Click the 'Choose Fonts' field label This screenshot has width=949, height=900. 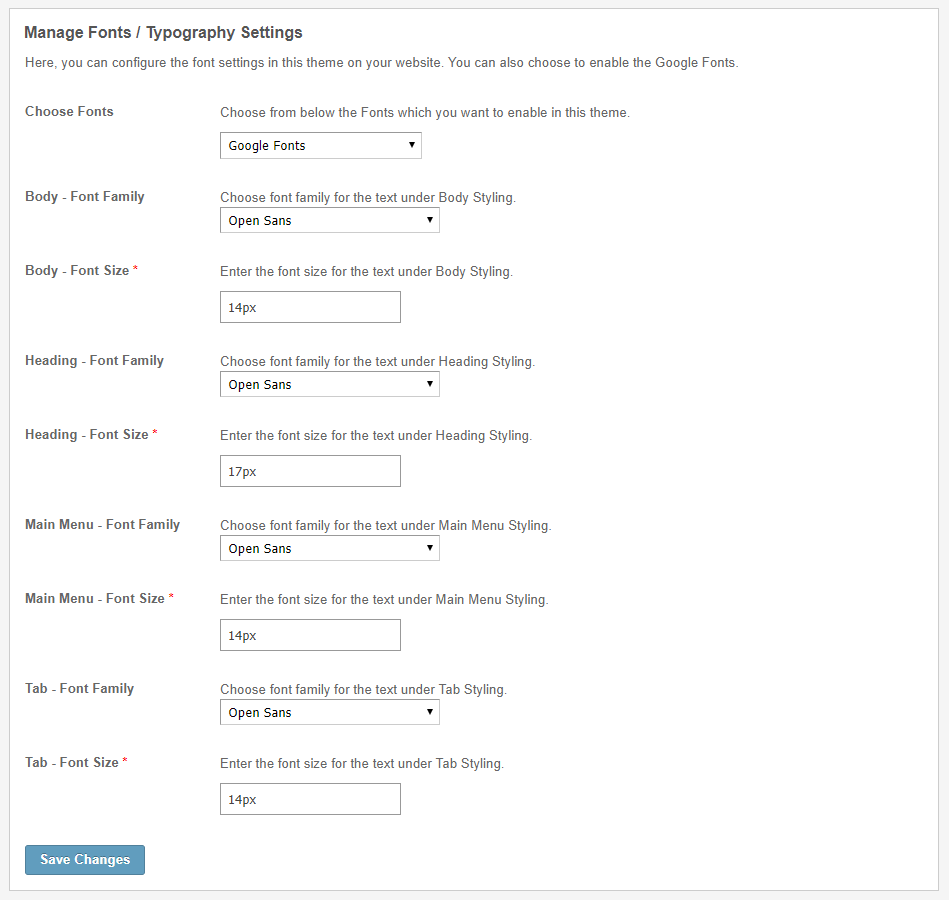[x=69, y=112]
